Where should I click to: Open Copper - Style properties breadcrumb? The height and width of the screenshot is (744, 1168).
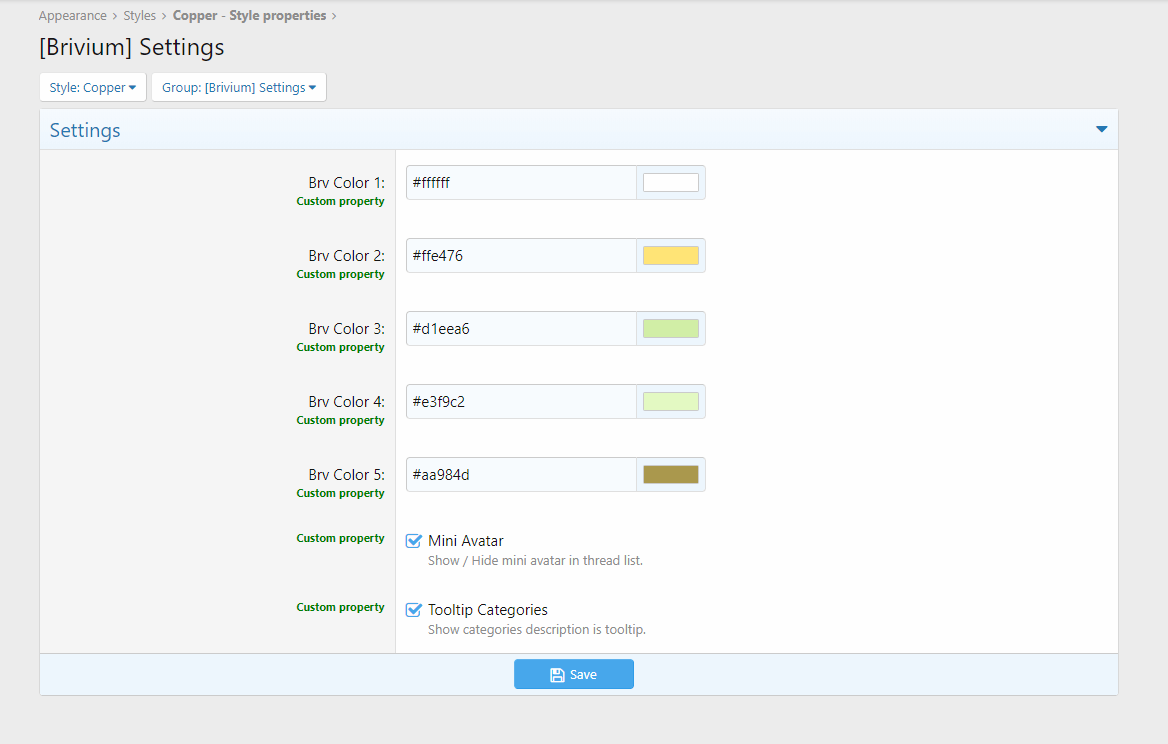pos(250,16)
